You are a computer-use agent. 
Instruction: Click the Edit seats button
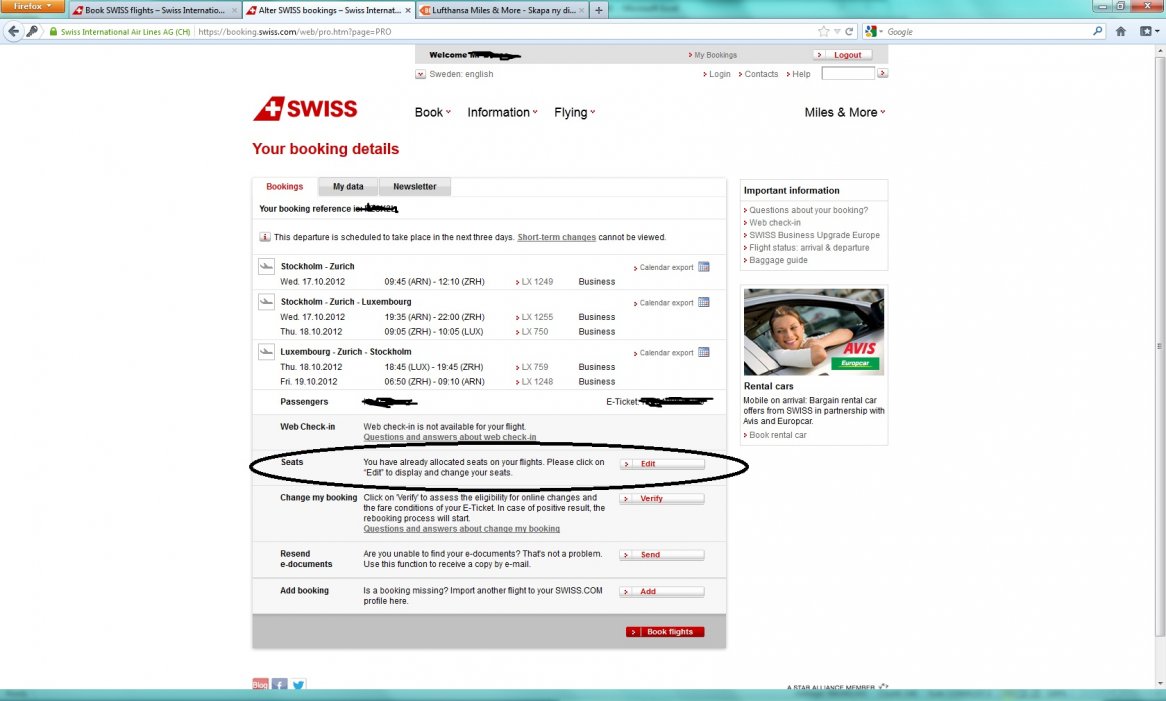pos(661,464)
